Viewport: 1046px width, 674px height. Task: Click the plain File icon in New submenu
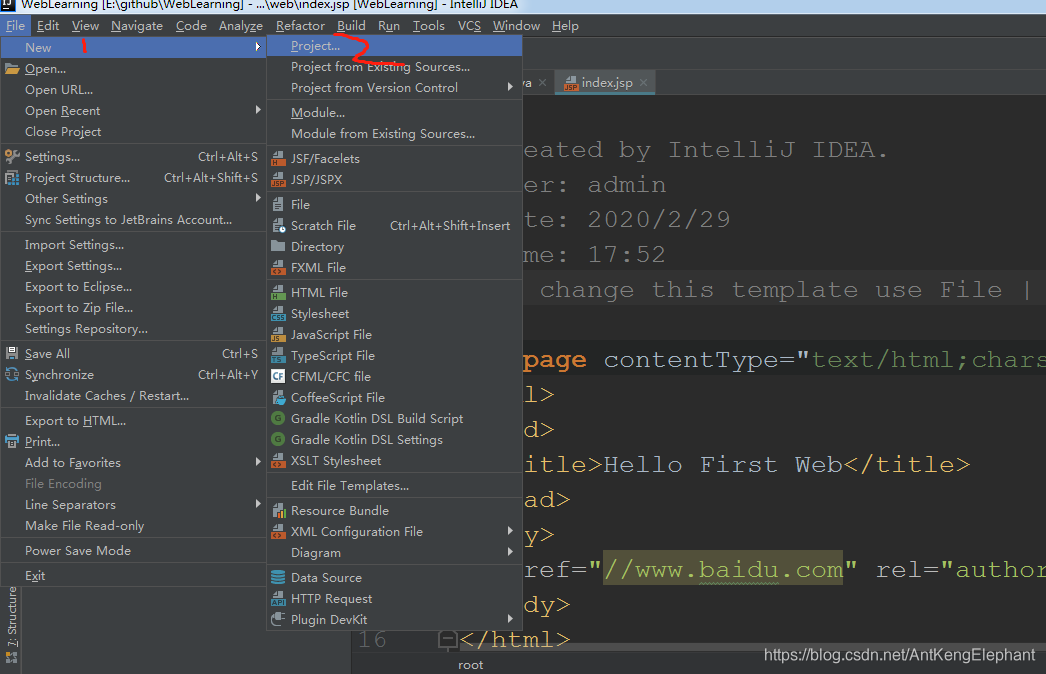click(278, 204)
